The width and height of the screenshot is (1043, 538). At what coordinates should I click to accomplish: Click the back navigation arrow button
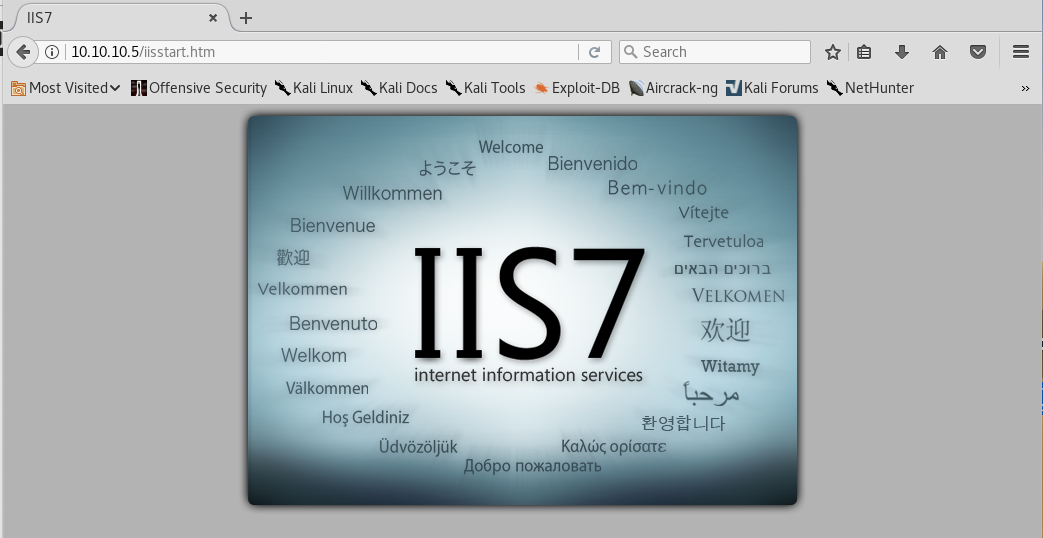point(22,52)
